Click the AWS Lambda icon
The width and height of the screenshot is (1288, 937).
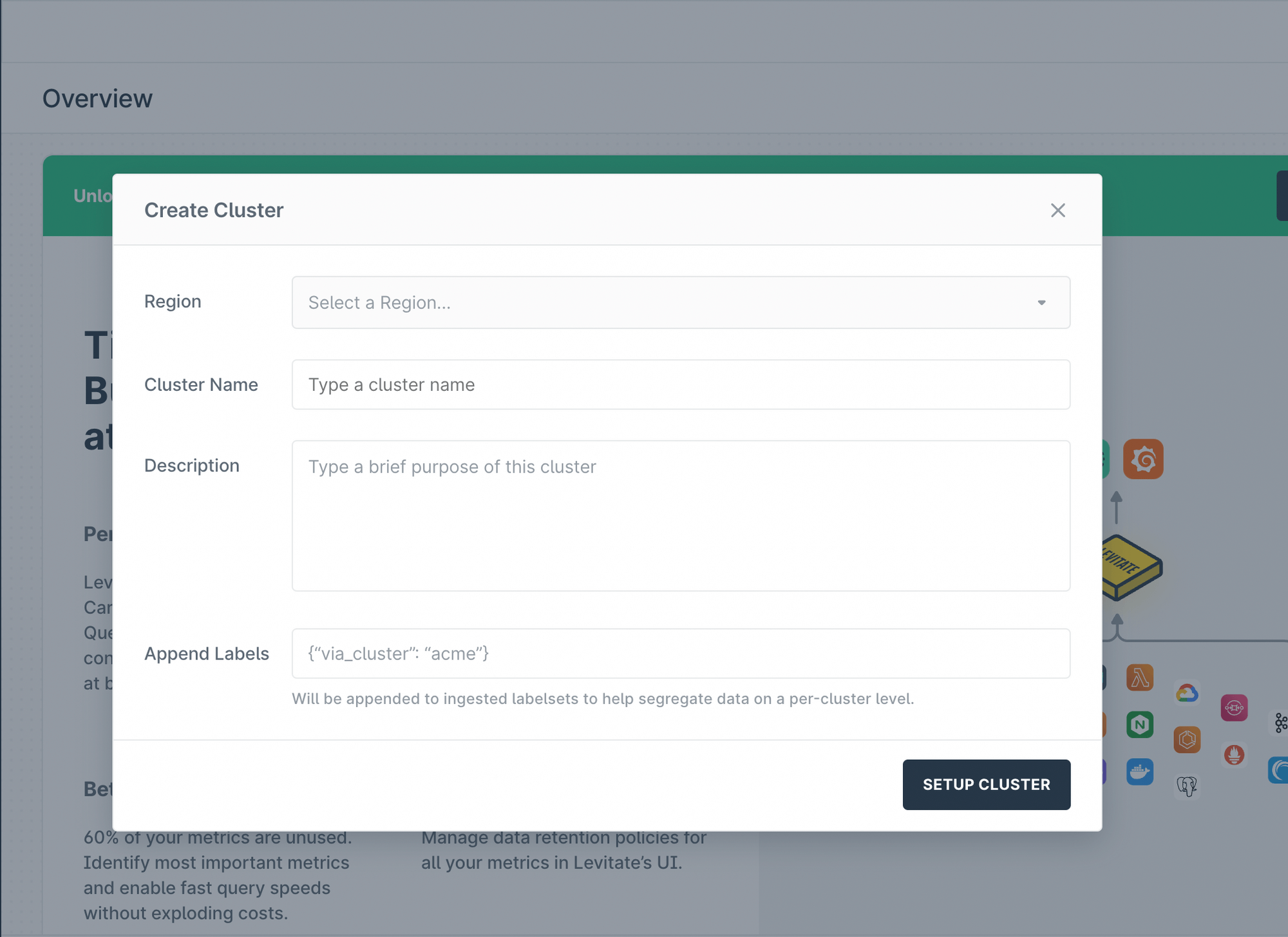1139,678
